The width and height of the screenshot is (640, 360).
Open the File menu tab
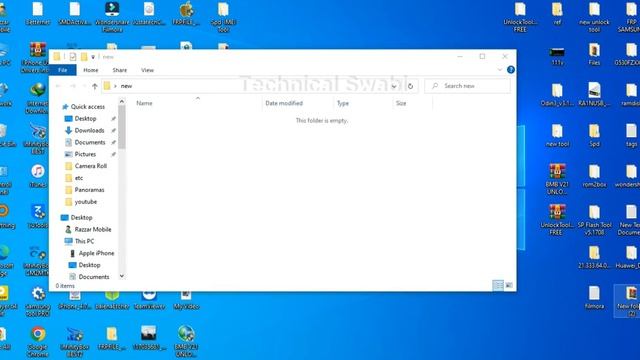(62, 70)
